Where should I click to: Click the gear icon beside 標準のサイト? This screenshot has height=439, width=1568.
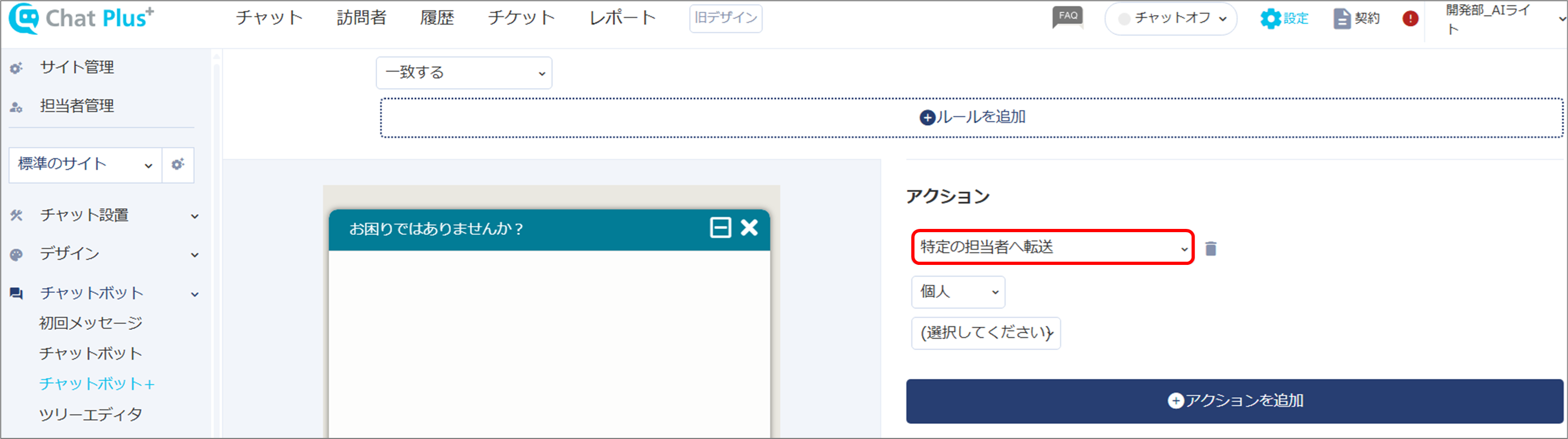point(178,165)
